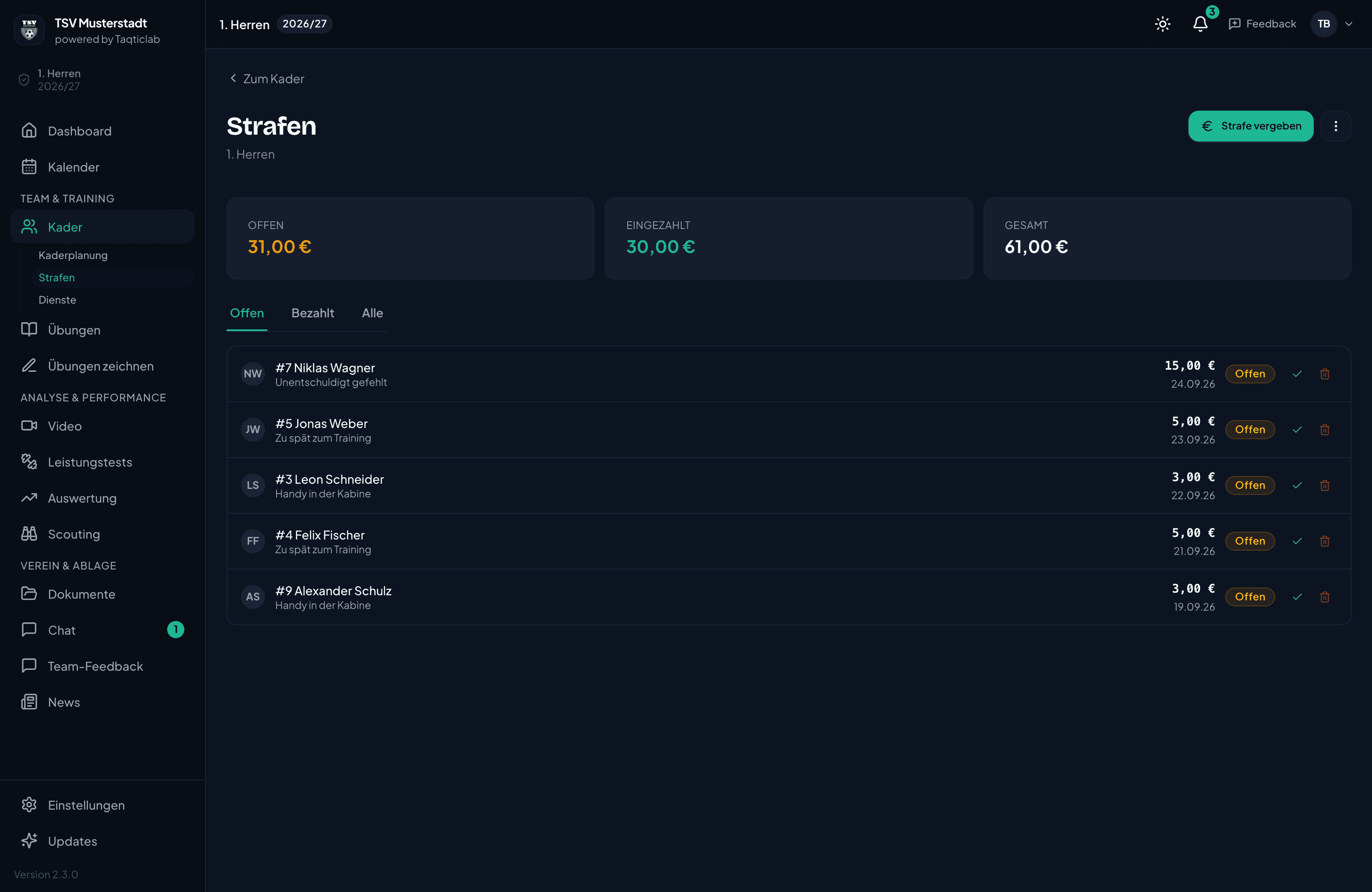Open Team-Feedback in sidebar
The width and height of the screenshot is (1372, 892).
click(102, 666)
